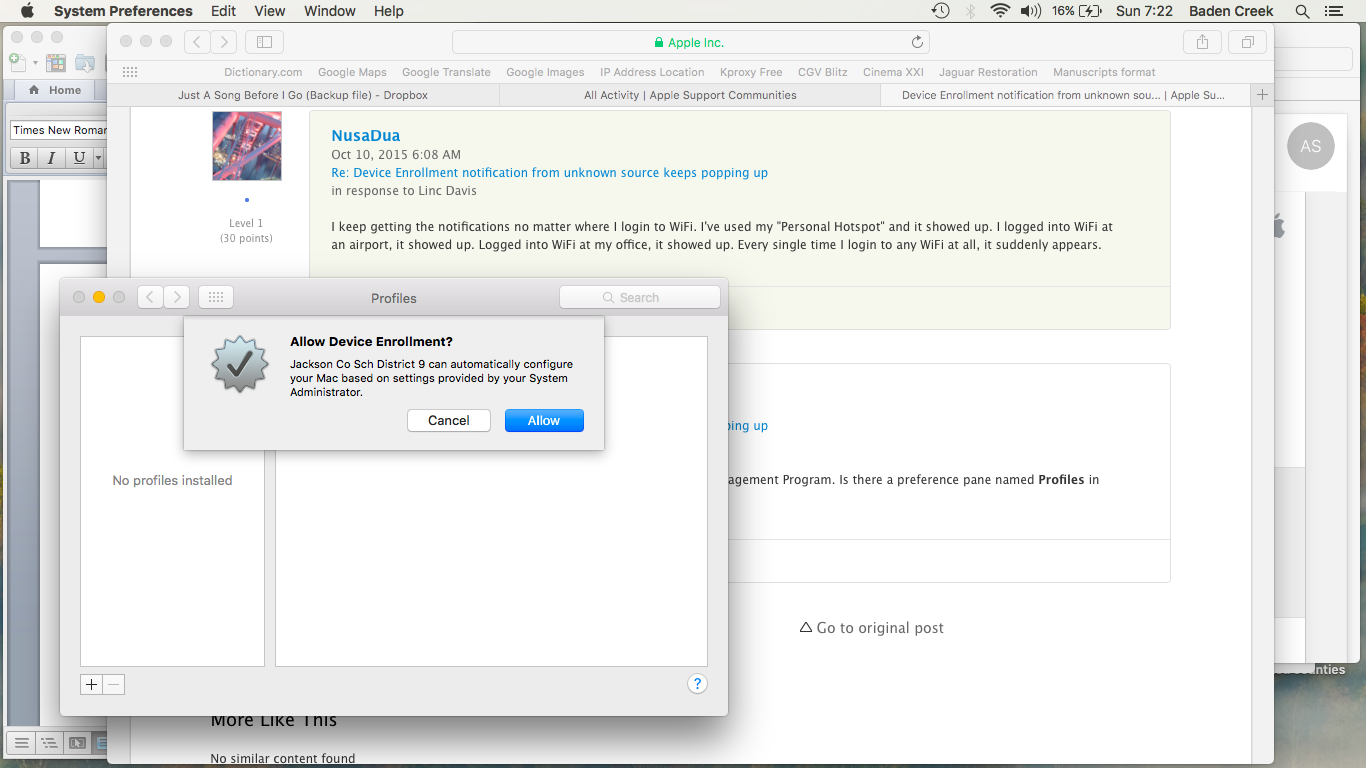Expand the Underline style dropdown arrow
This screenshot has width=1366, height=768.
(x=98, y=158)
